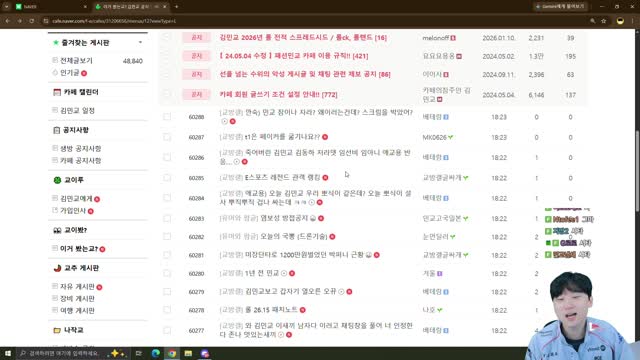Click the page vertical scrollbar

[637, 171]
